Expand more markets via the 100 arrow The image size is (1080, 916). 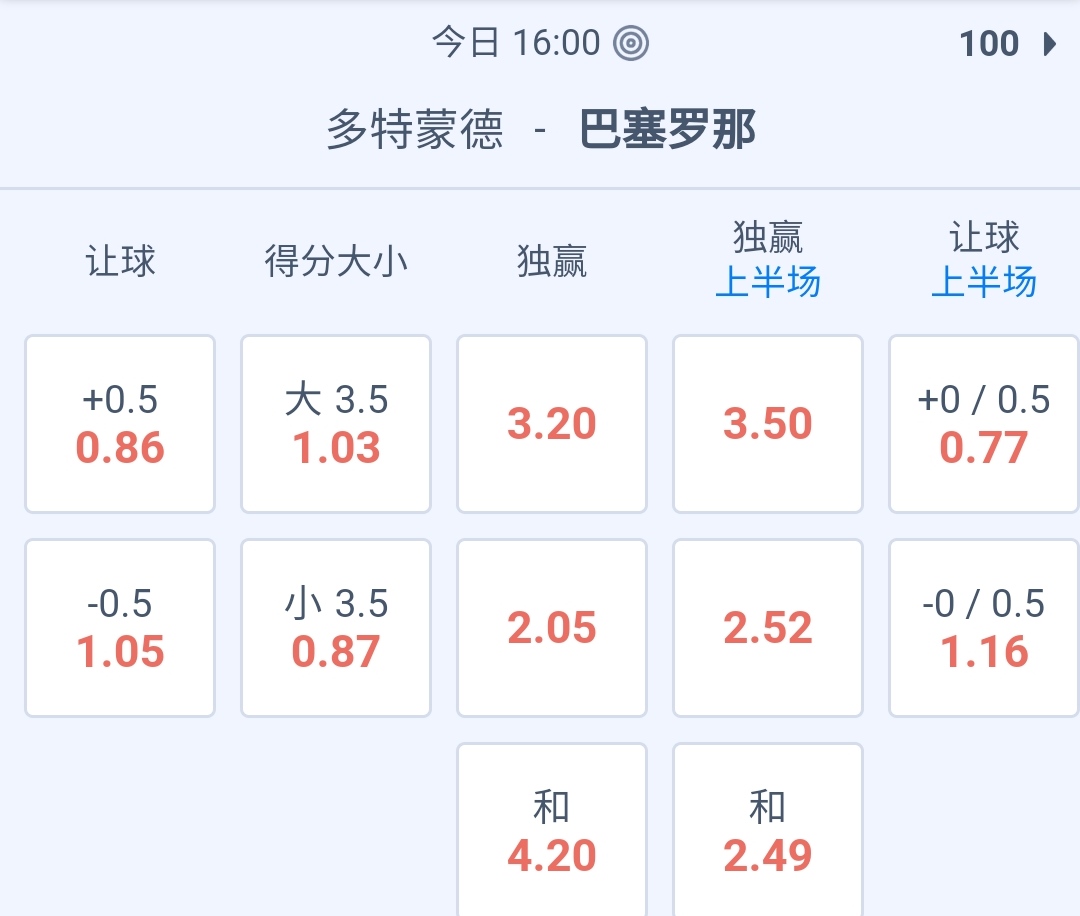coord(1007,44)
